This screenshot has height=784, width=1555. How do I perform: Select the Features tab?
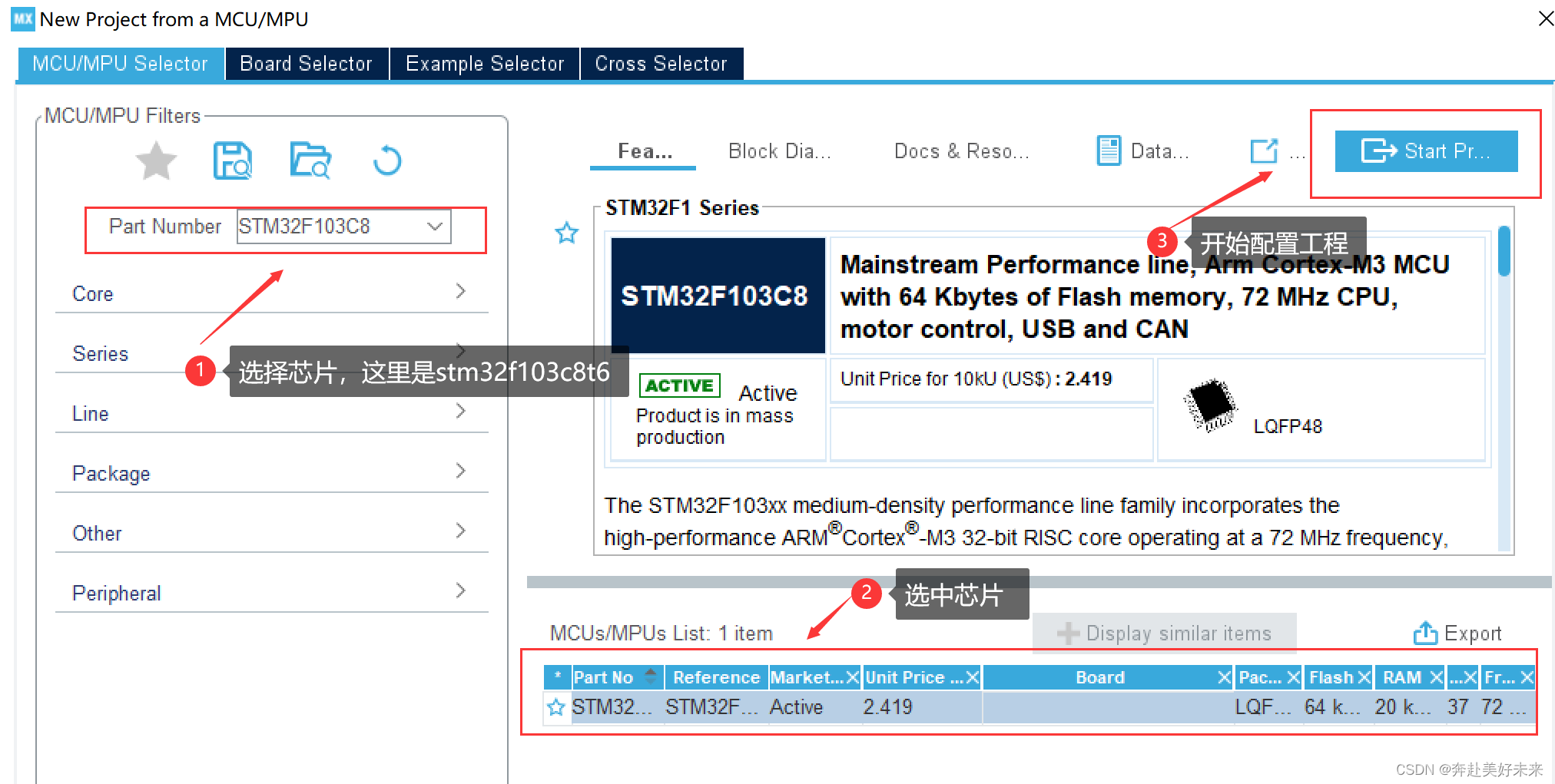[x=644, y=151]
